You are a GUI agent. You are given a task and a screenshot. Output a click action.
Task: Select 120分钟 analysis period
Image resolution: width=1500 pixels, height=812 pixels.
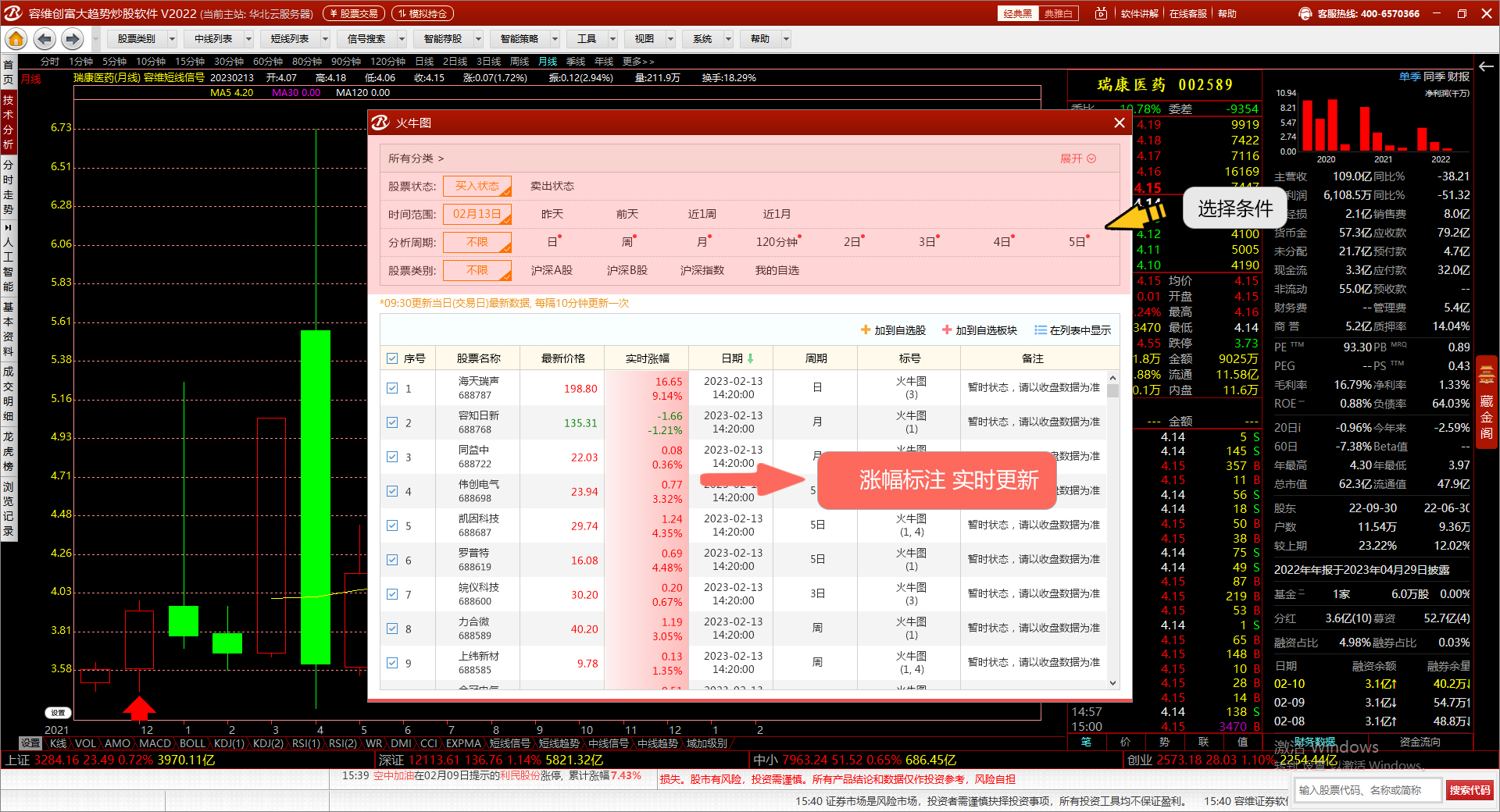click(x=777, y=242)
